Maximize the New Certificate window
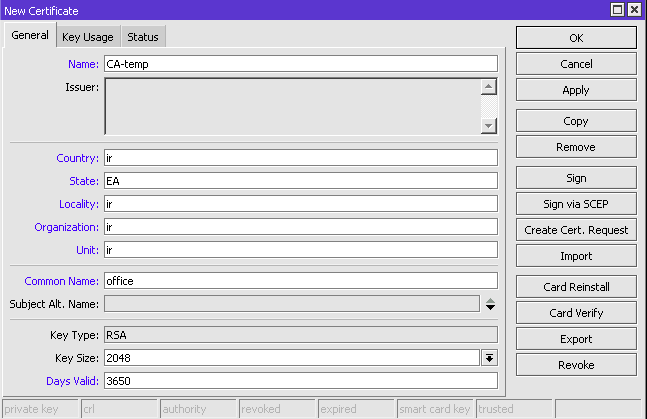Screen dimensions: 647x419 tap(618, 10)
